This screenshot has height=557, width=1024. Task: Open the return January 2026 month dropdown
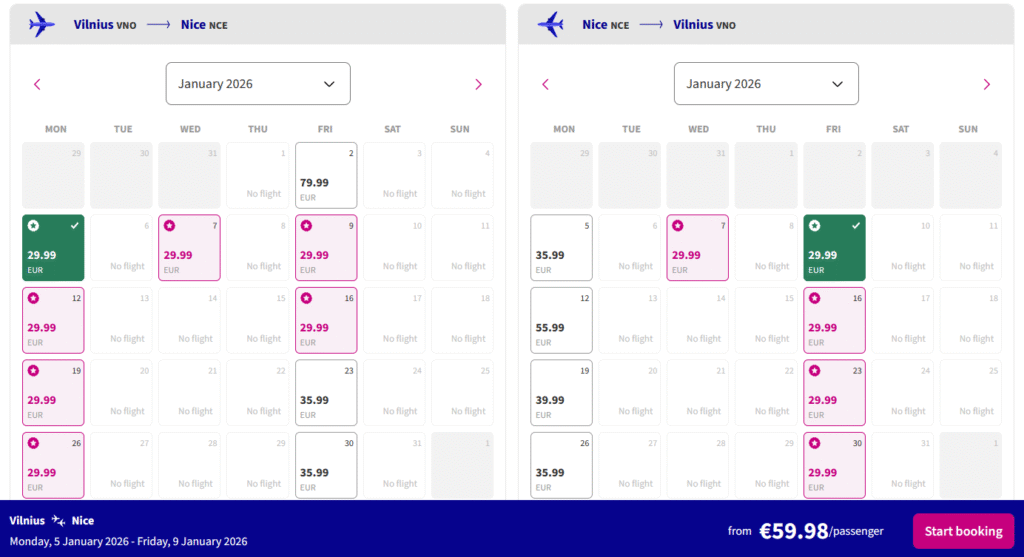click(x=766, y=84)
